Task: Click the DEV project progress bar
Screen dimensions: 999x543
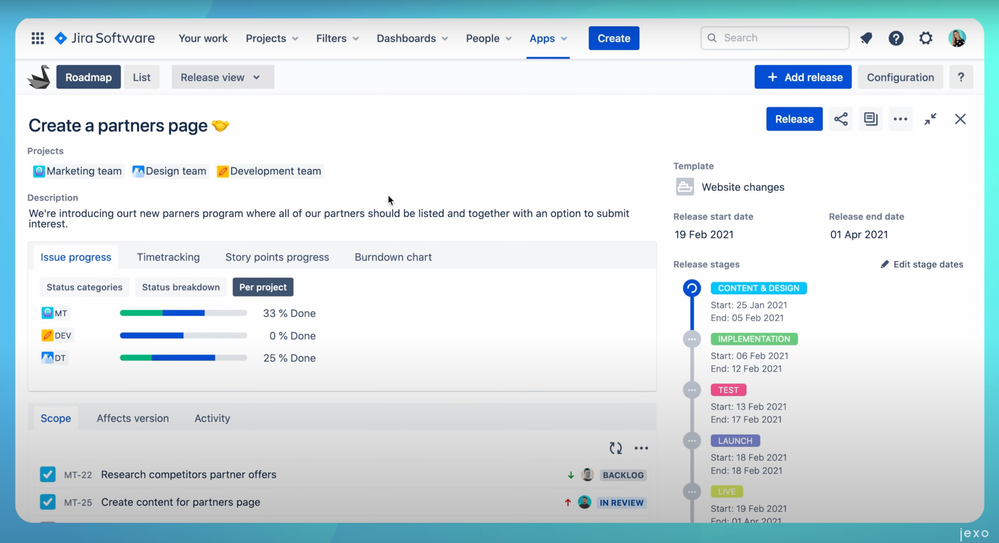Action: click(183, 335)
